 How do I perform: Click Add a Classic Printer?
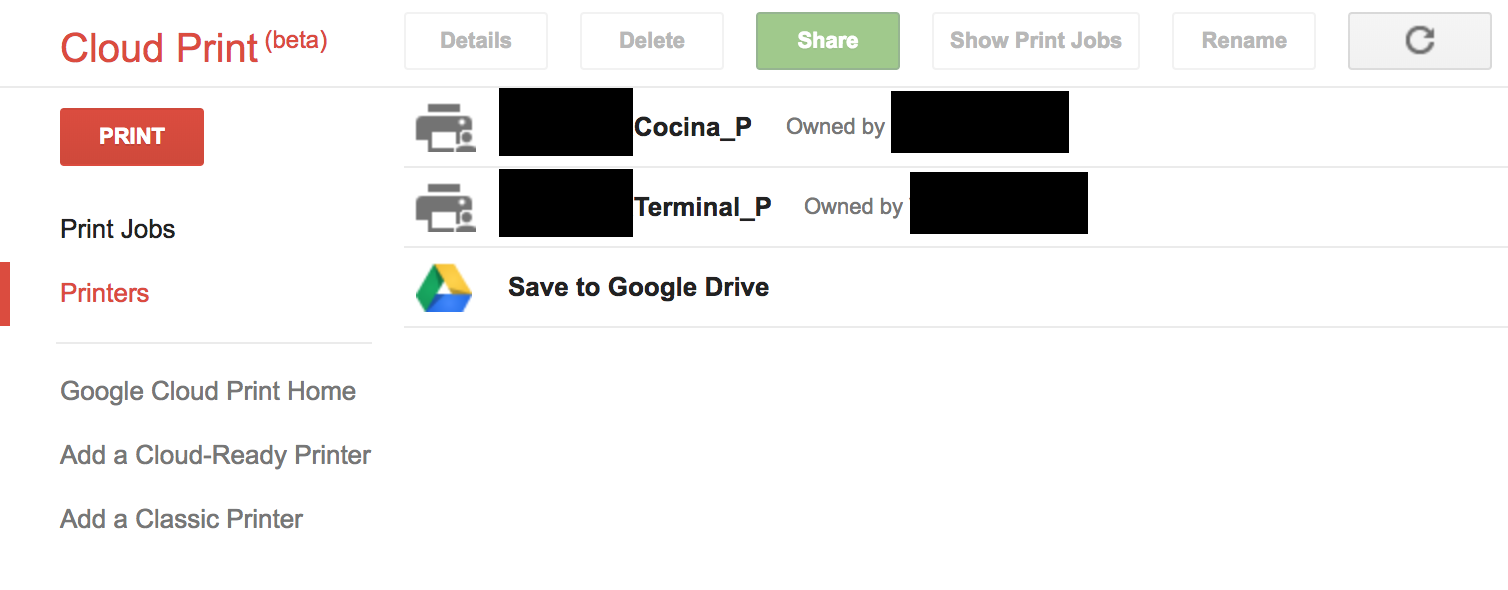(181, 519)
